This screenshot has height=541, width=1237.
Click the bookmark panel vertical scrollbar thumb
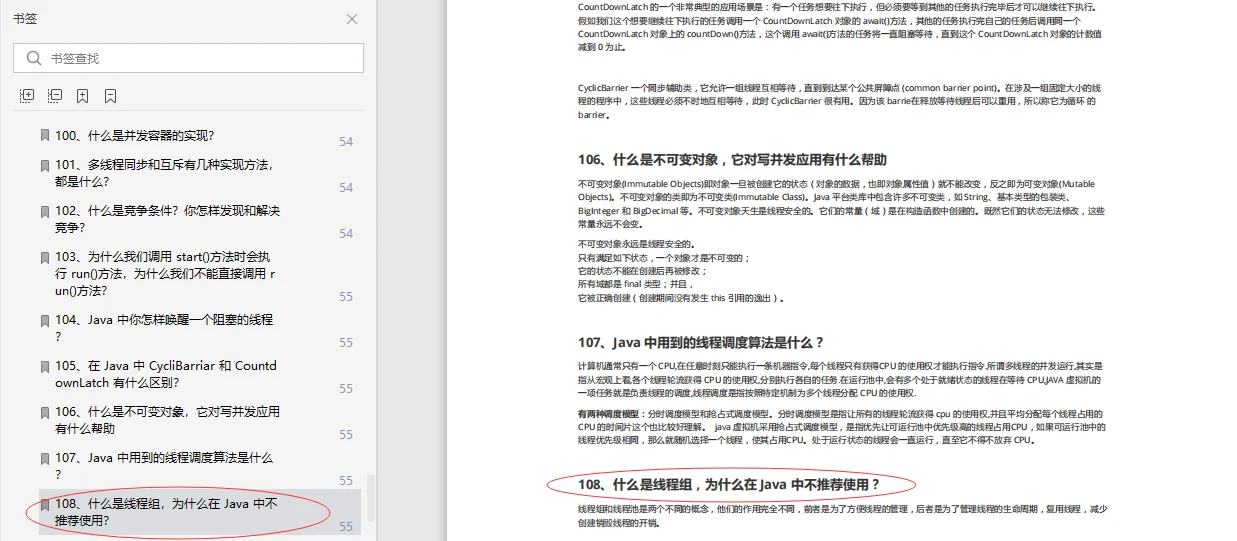(x=371, y=497)
